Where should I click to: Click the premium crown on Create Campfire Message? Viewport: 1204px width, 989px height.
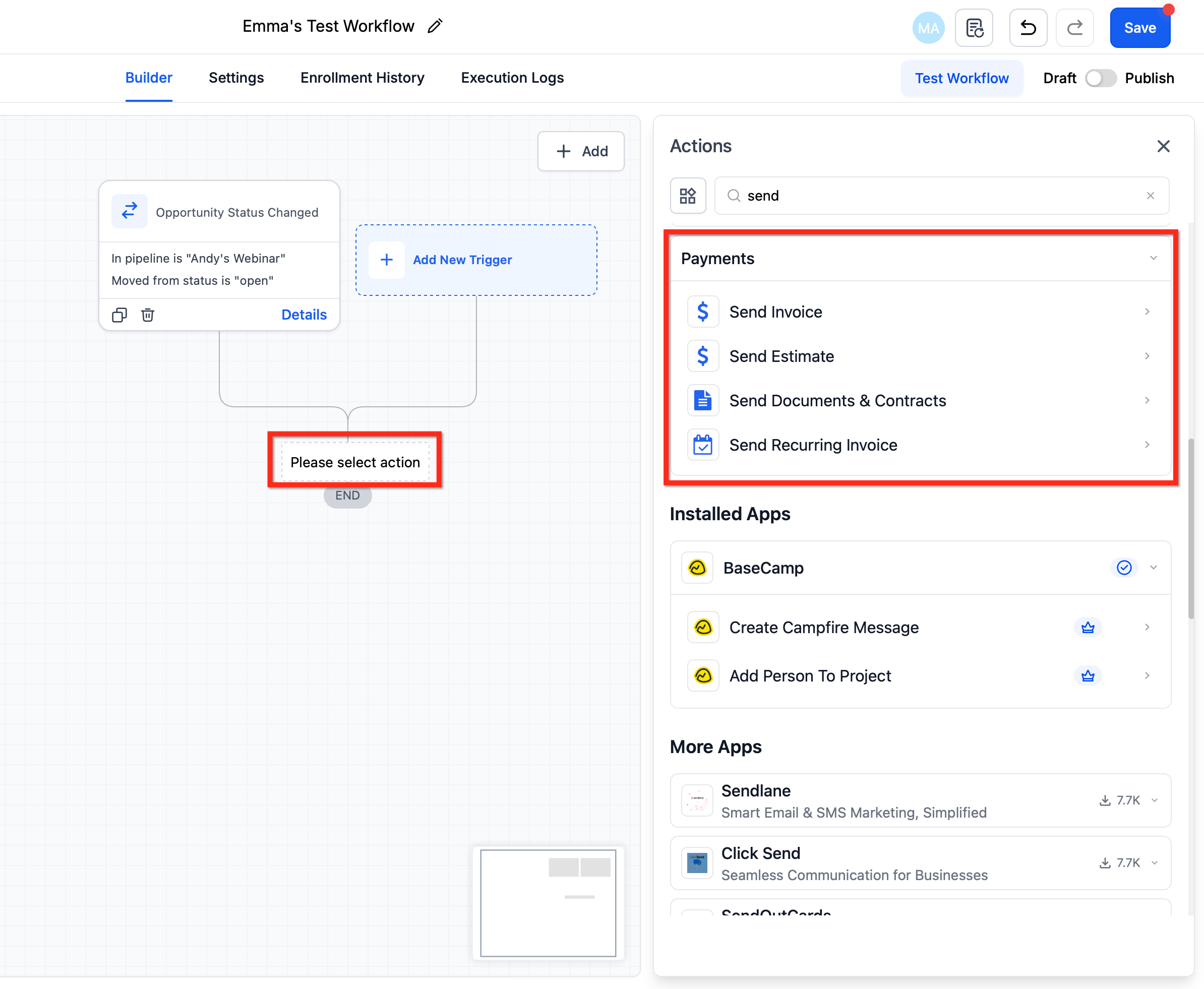tap(1088, 628)
